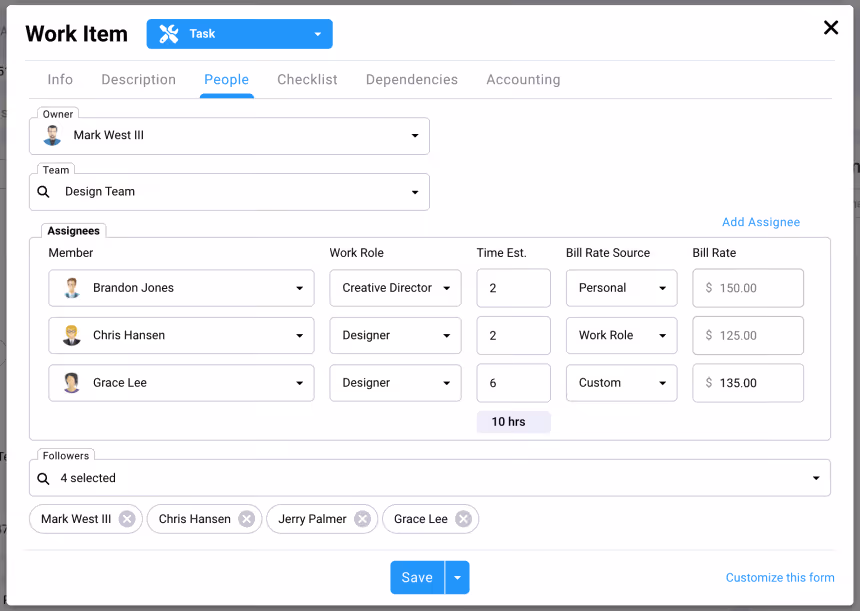Open Chris Hansen's Designer role dropdown
Viewport: 860px width, 611px height.
pyautogui.click(x=395, y=335)
